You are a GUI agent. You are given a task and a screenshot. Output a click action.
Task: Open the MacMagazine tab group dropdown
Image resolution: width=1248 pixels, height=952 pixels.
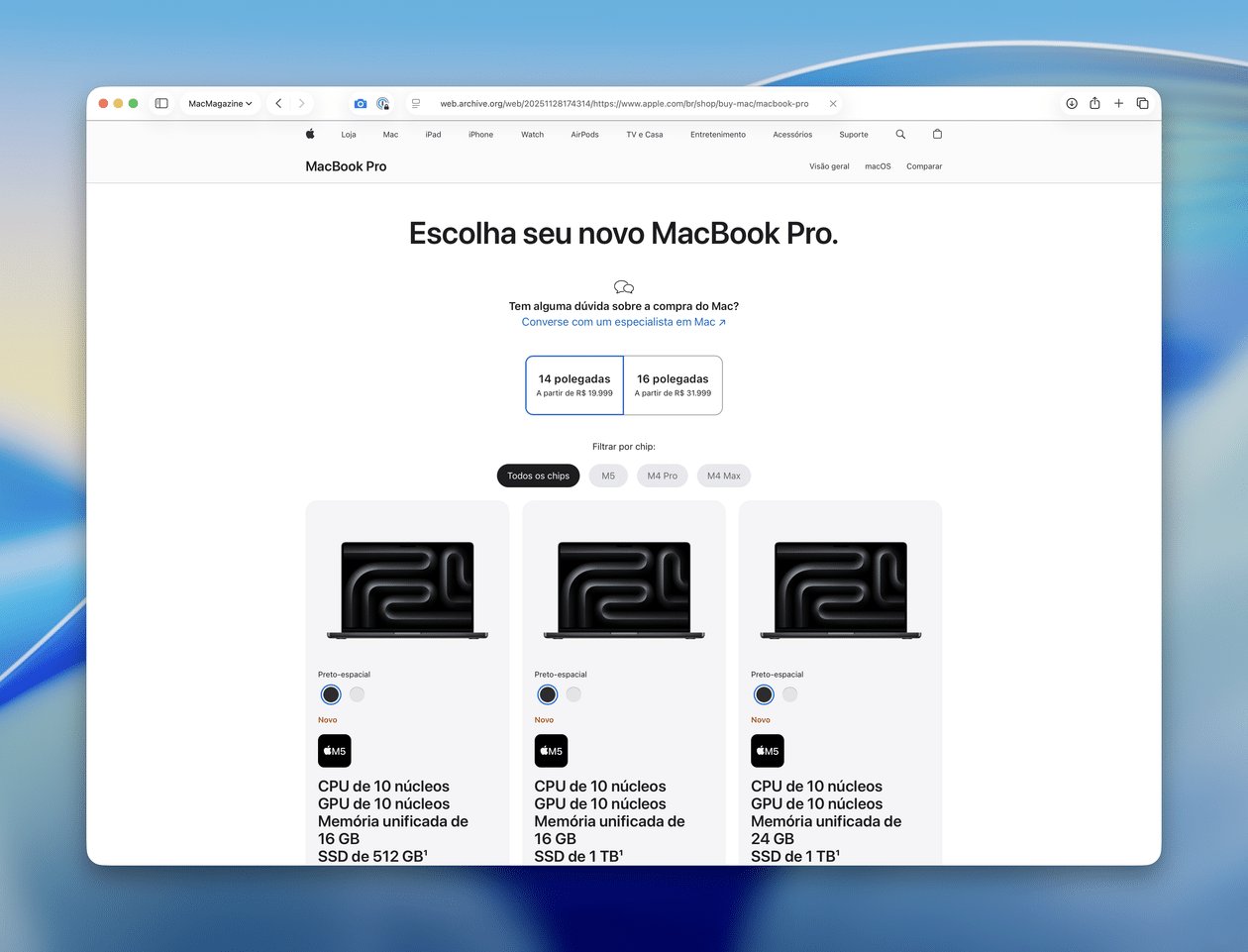[x=220, y=102]
